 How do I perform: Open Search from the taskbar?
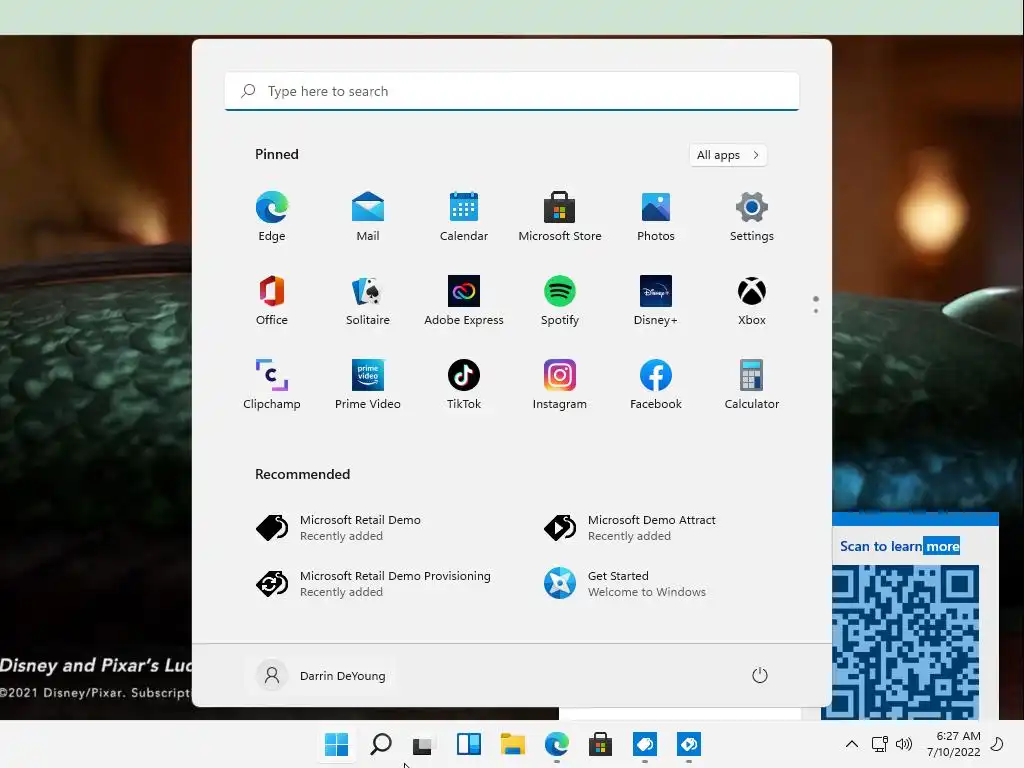[x=381, y=744]
